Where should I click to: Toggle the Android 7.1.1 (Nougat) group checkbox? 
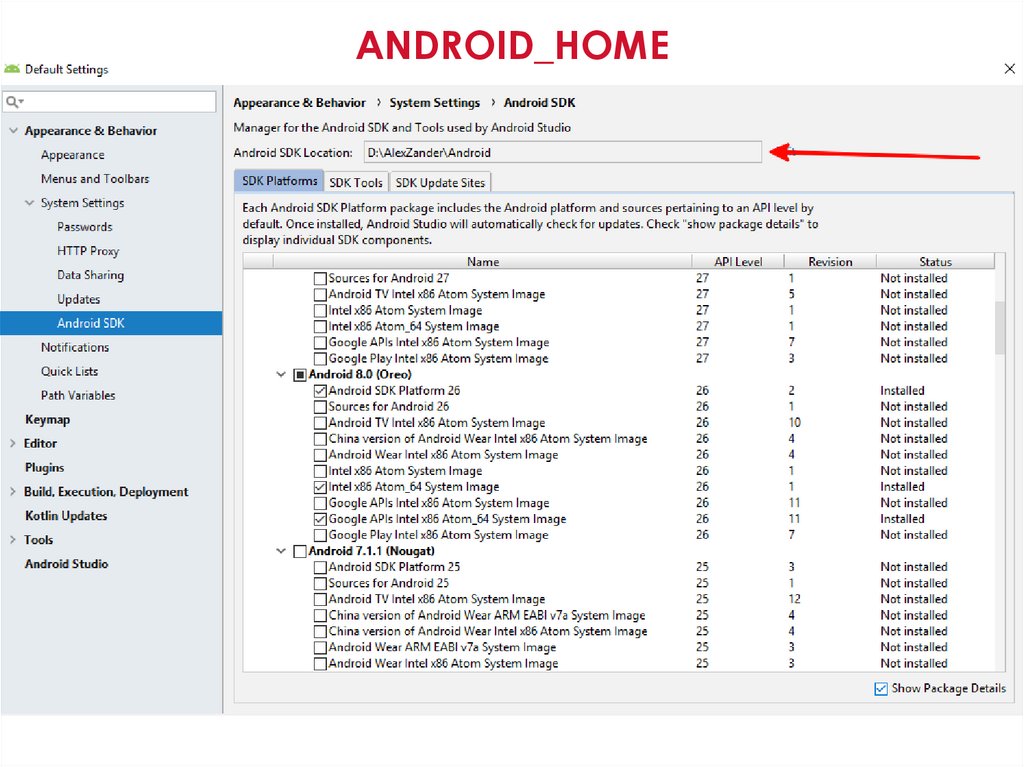click(x=300, y=551)
